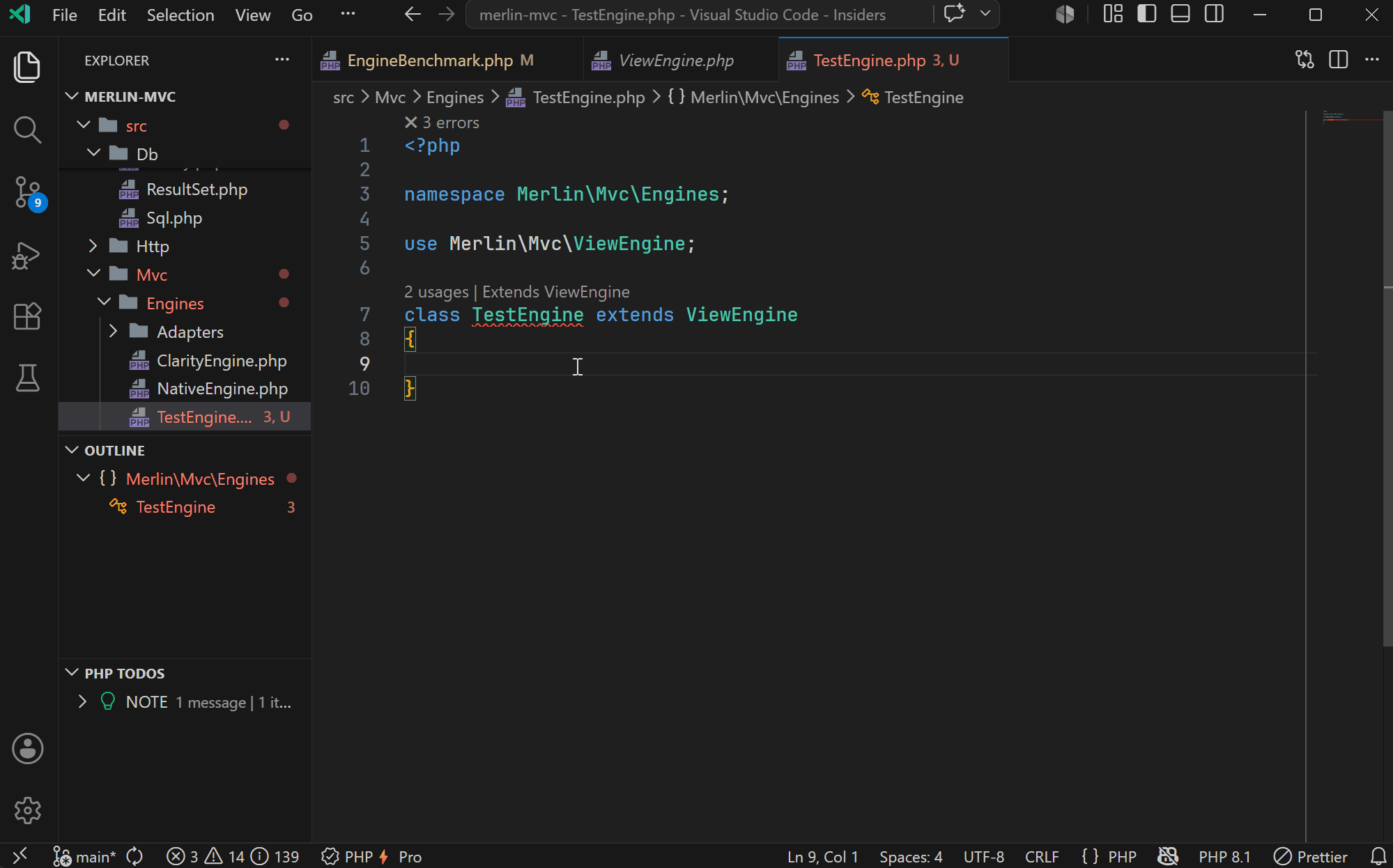Screen dimensions: 1393x868
Task: Open the Run and Debug view
Action: pyautogui.click(x=27, y=256)
